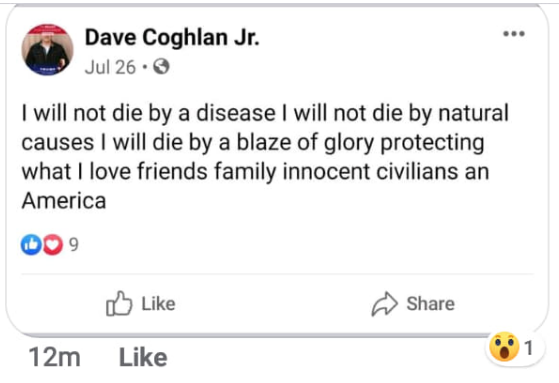Open the three-dot post options menu
The width and height of the screenshot is (559, 383).
point(514,34)
